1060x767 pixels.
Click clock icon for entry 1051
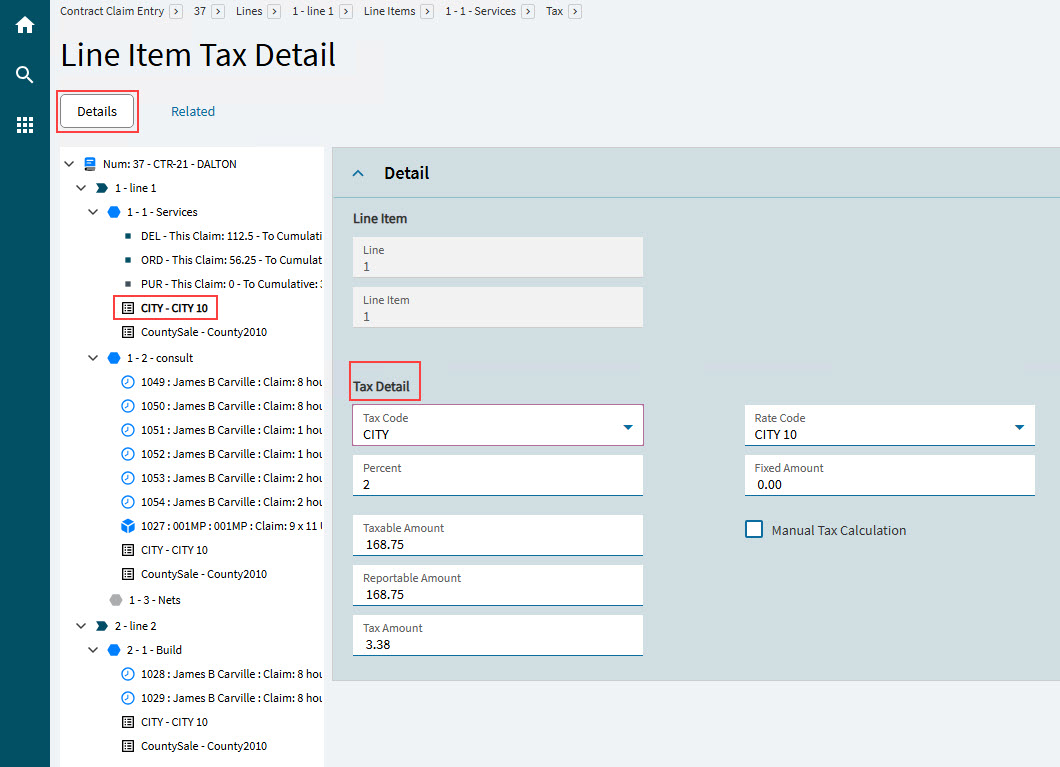click(x=128, y=430)
